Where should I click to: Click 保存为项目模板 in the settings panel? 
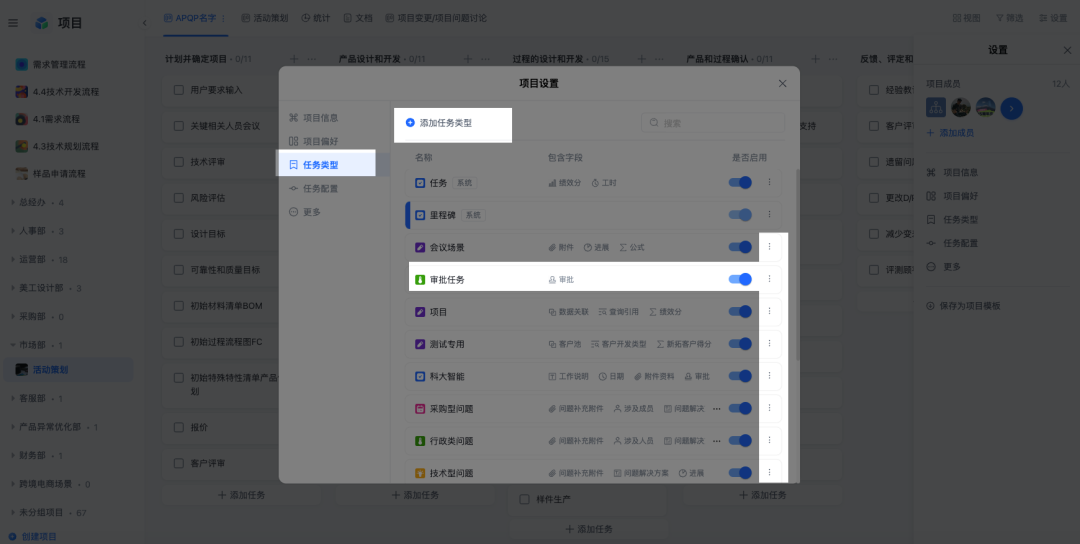(963, 306)
